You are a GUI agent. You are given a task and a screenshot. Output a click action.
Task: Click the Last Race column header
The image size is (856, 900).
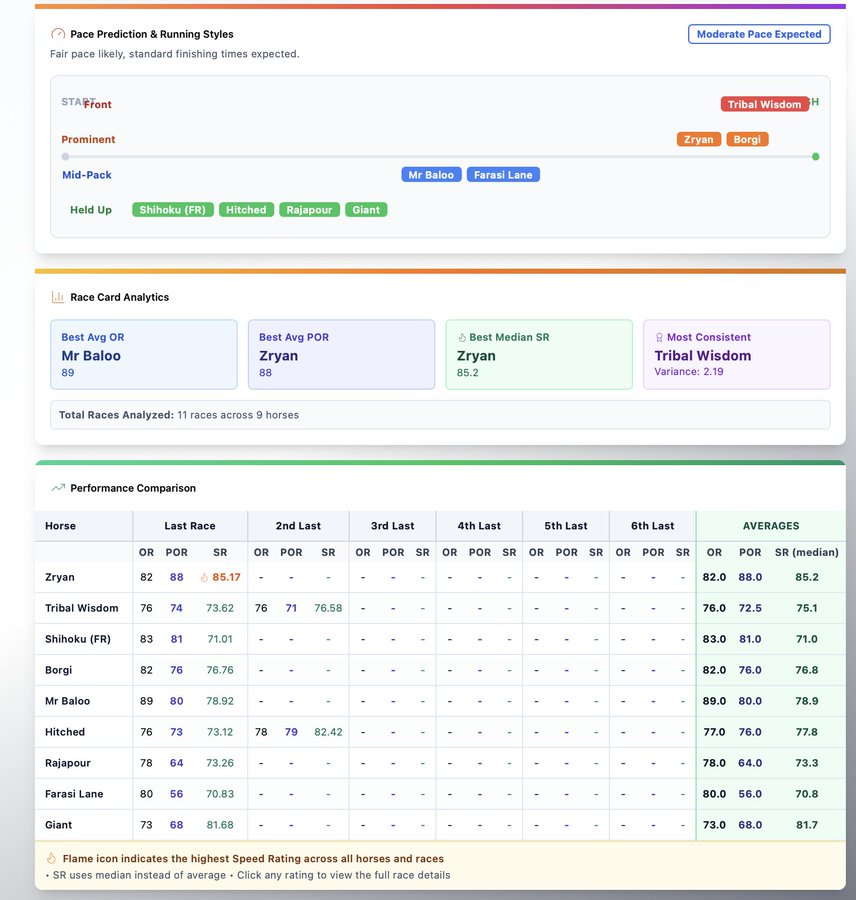[x=189, y=526]
